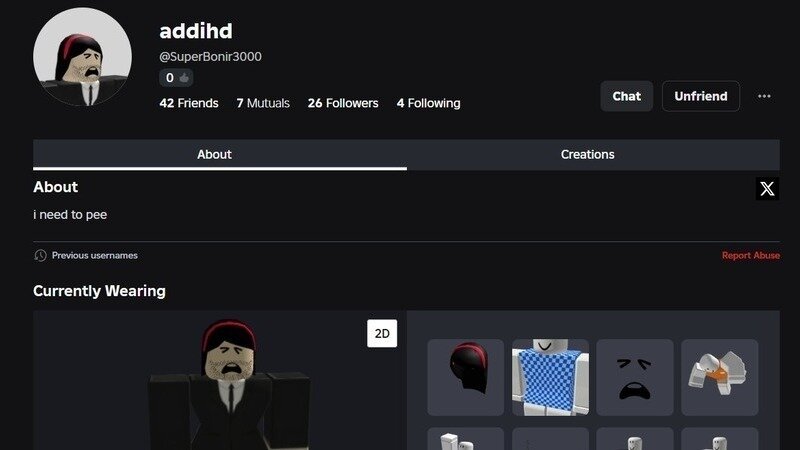Toggle the 2D avatar view button
The width and height of the screenshot is (800, 450).
pyautogui.click(x=382, y=333)
